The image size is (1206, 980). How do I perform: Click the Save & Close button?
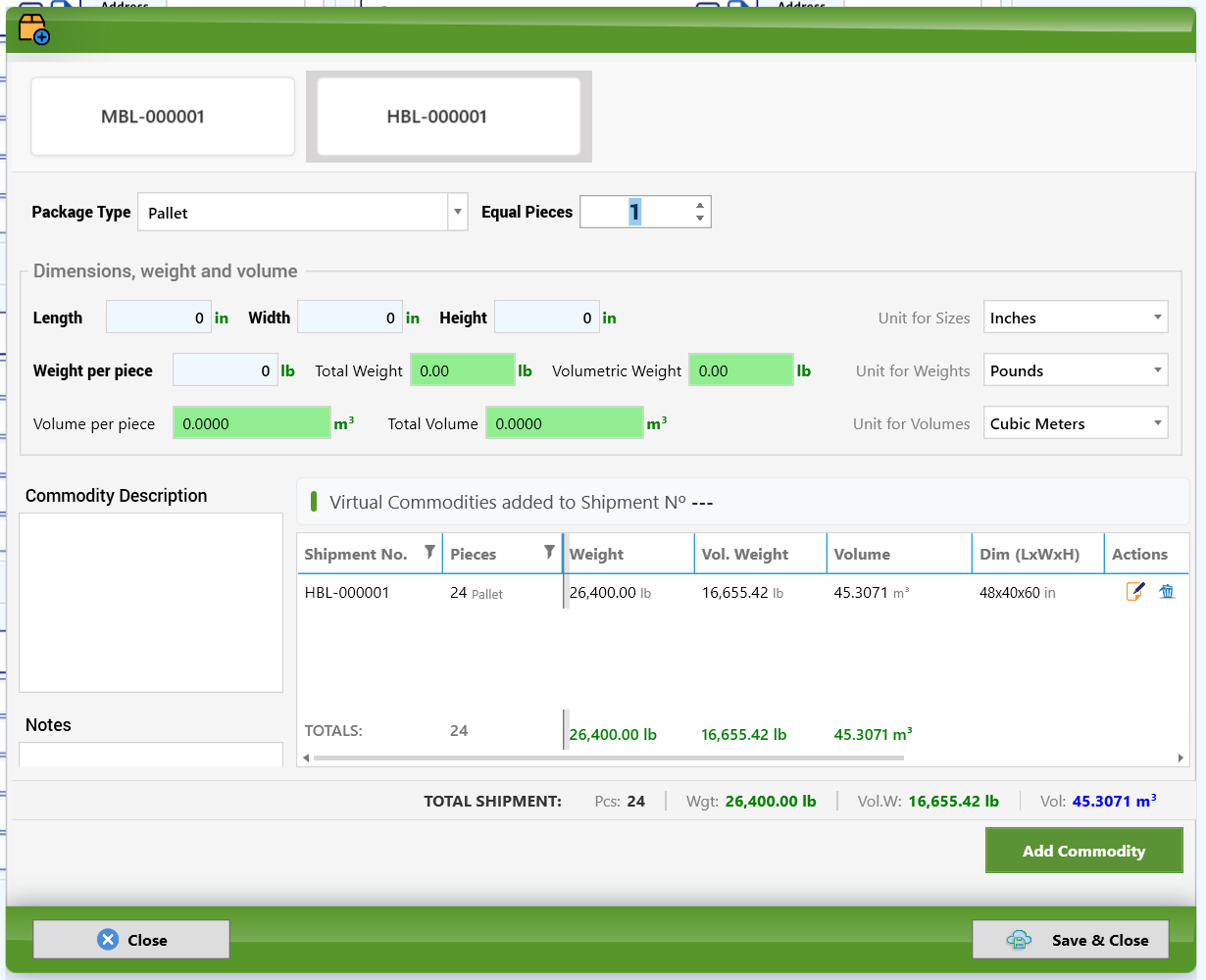1071,940
